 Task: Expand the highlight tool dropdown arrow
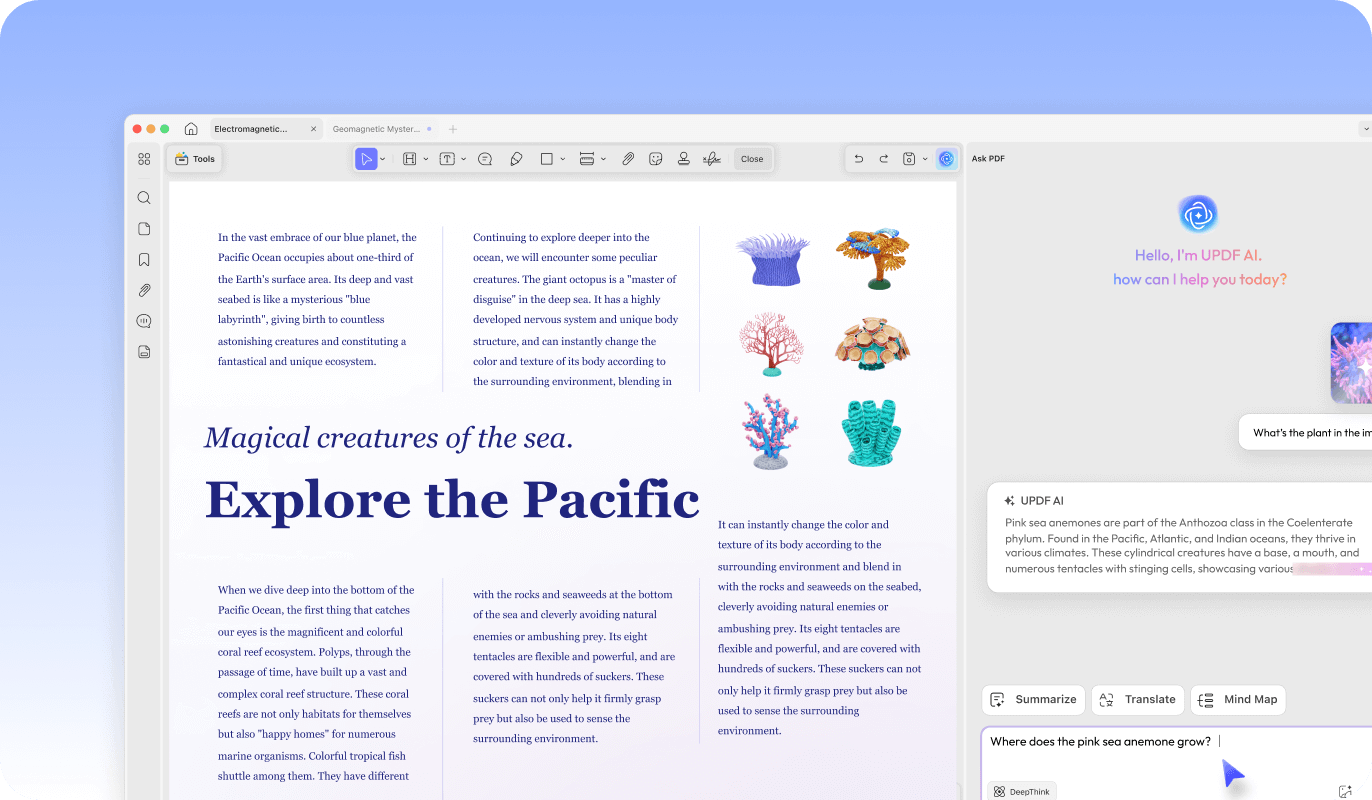(426, 159)
